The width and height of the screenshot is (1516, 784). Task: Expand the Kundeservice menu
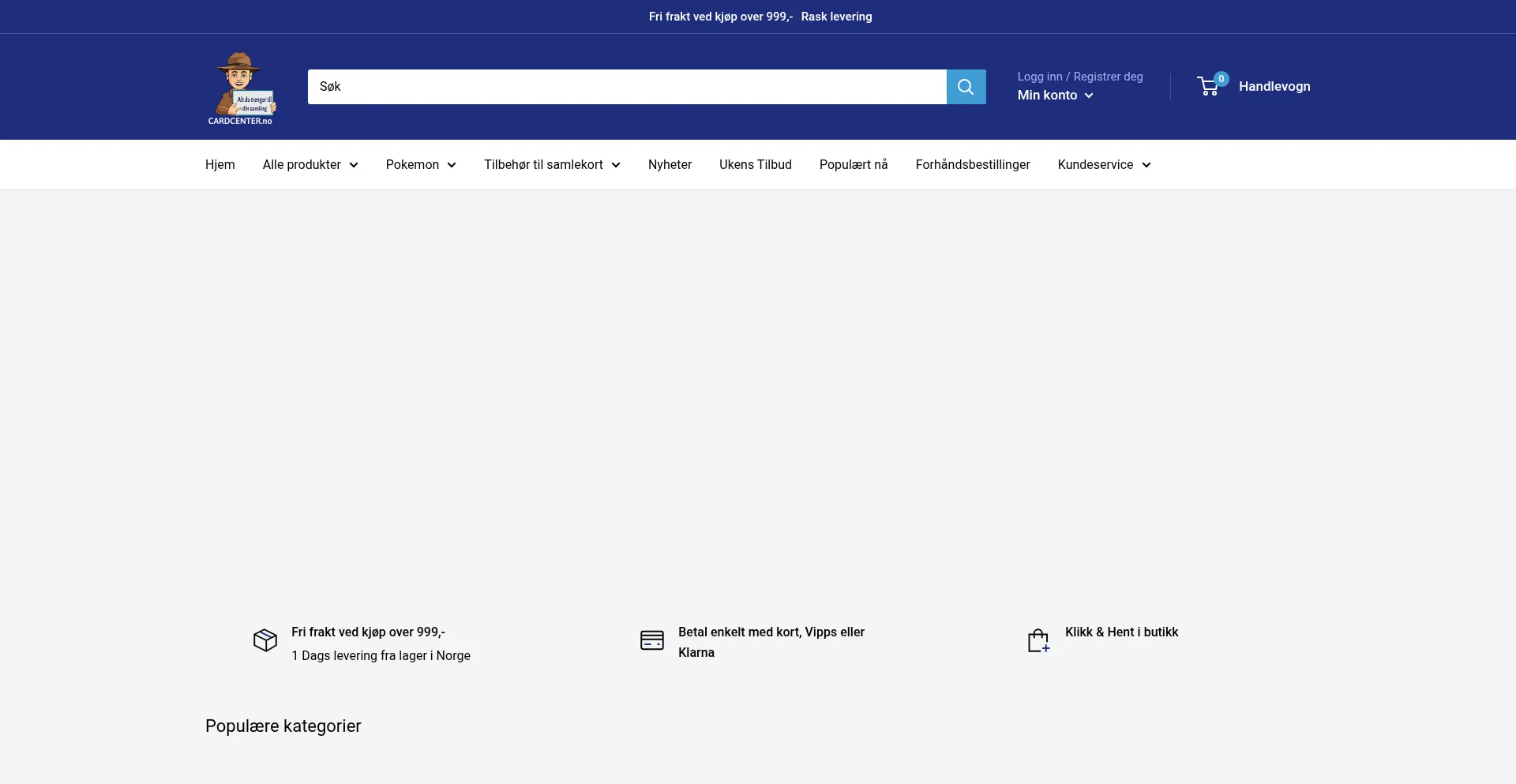tap(1104, 164)
